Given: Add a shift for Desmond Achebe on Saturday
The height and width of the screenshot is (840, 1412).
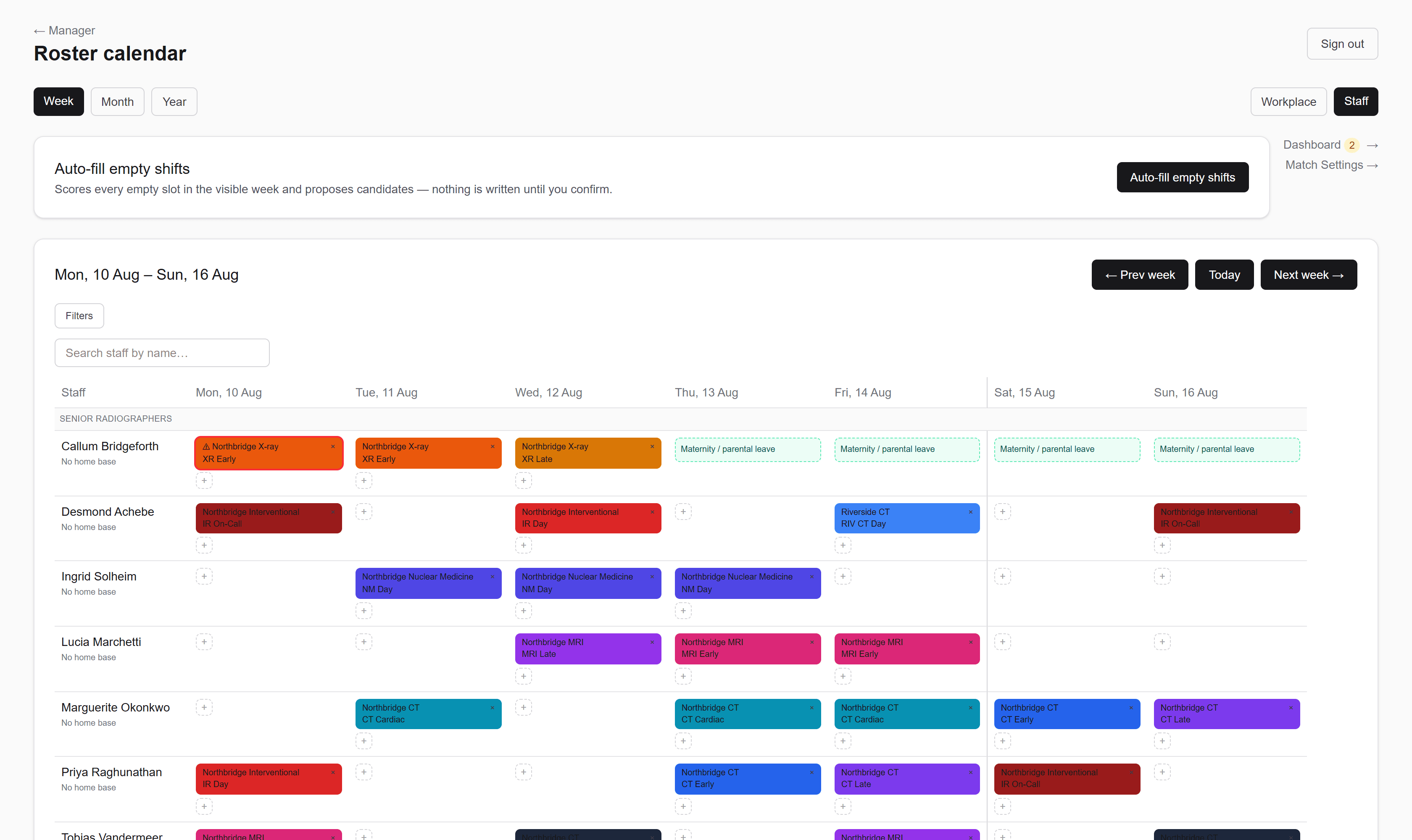Looking at the screenshot, I should tap(1003, 512).
